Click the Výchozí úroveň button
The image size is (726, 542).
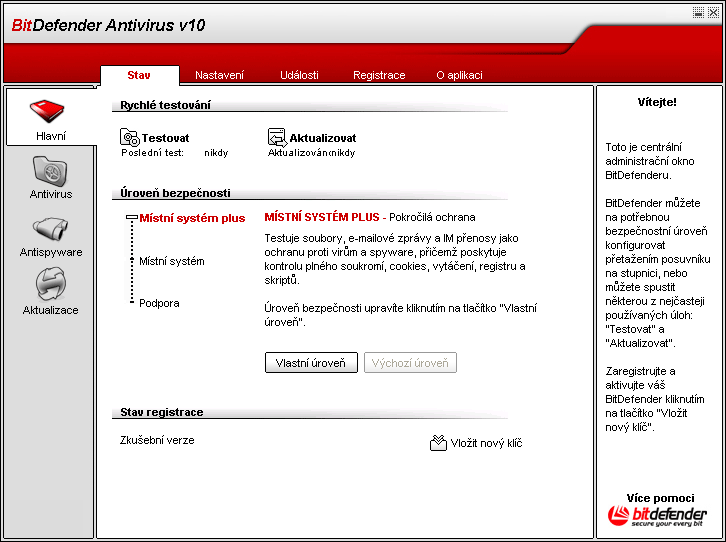[x=410, y=362]
